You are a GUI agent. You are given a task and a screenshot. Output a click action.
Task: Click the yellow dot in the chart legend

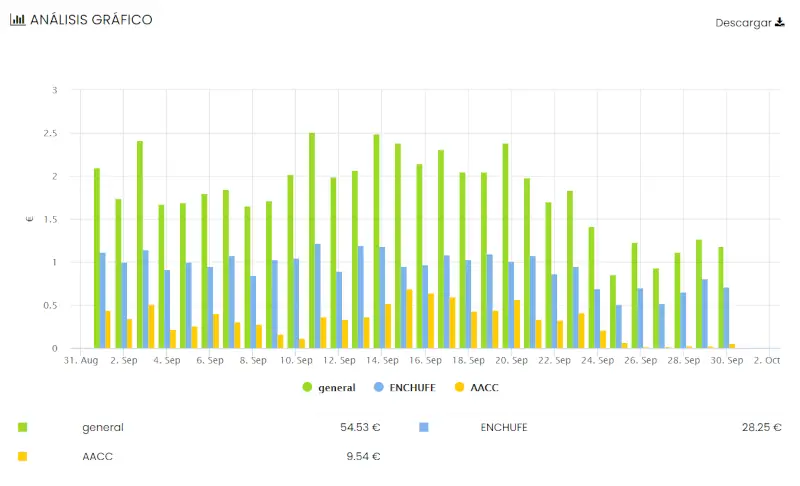click(459, 387)
